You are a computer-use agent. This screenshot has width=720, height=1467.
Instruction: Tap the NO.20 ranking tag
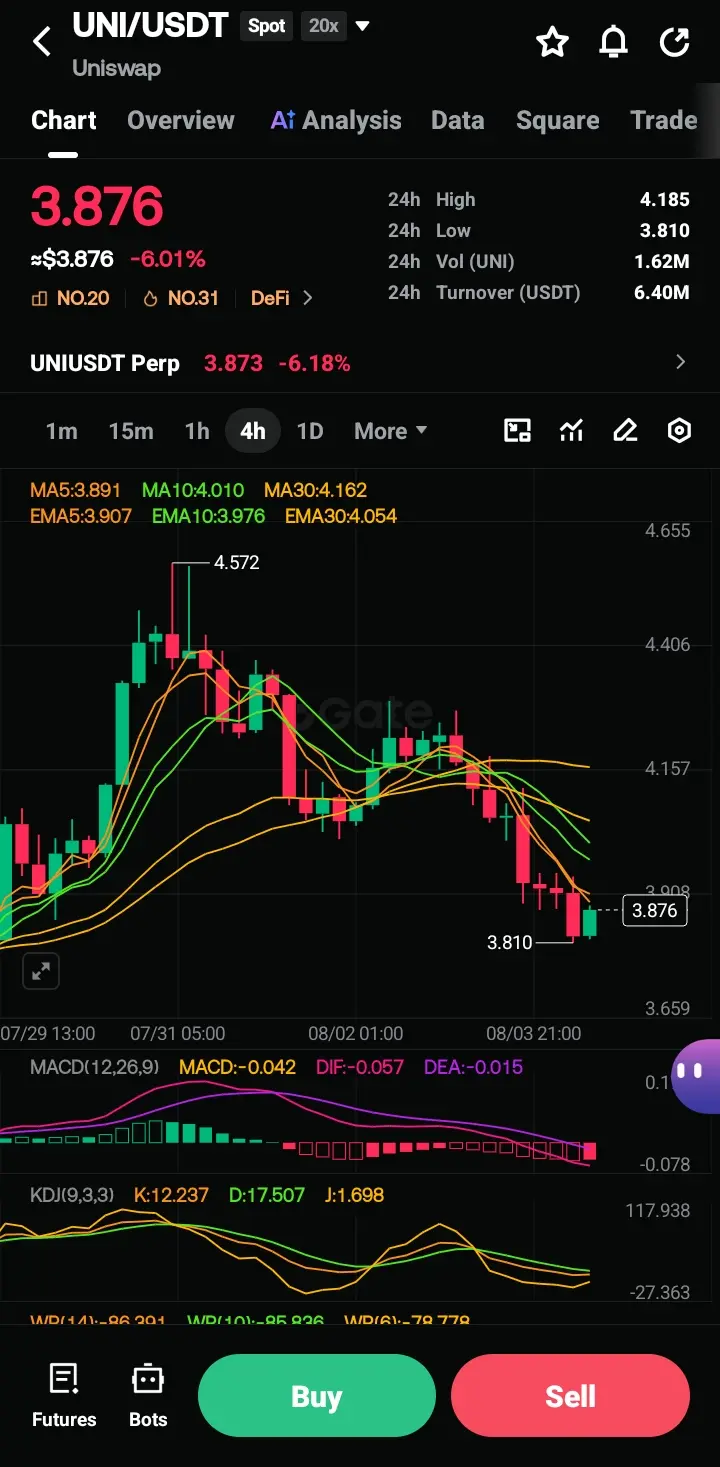coord(71,298)
